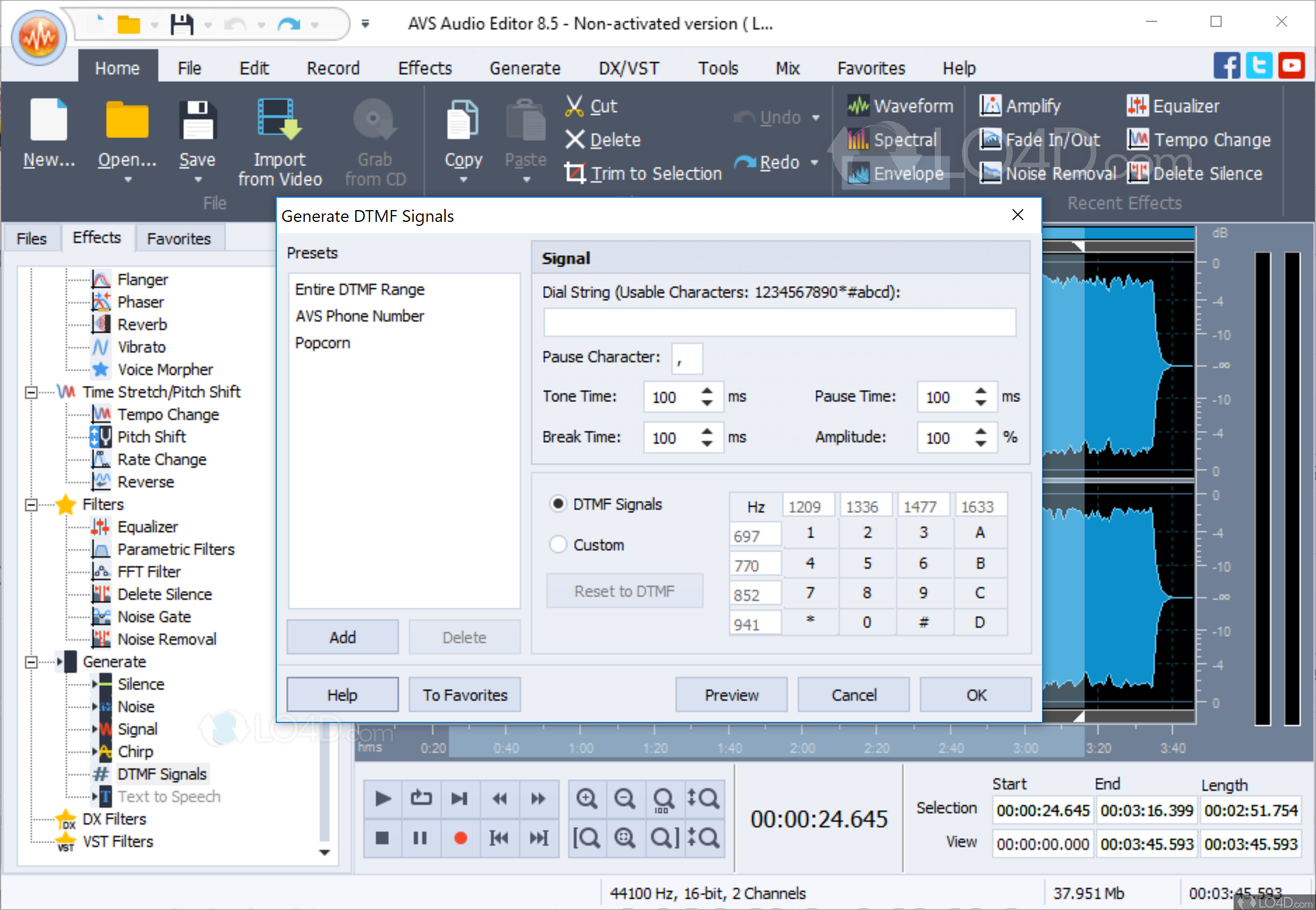Switch to the Favorites panel tab
This screenshot has width=1316, height=910.
point(179,238)
